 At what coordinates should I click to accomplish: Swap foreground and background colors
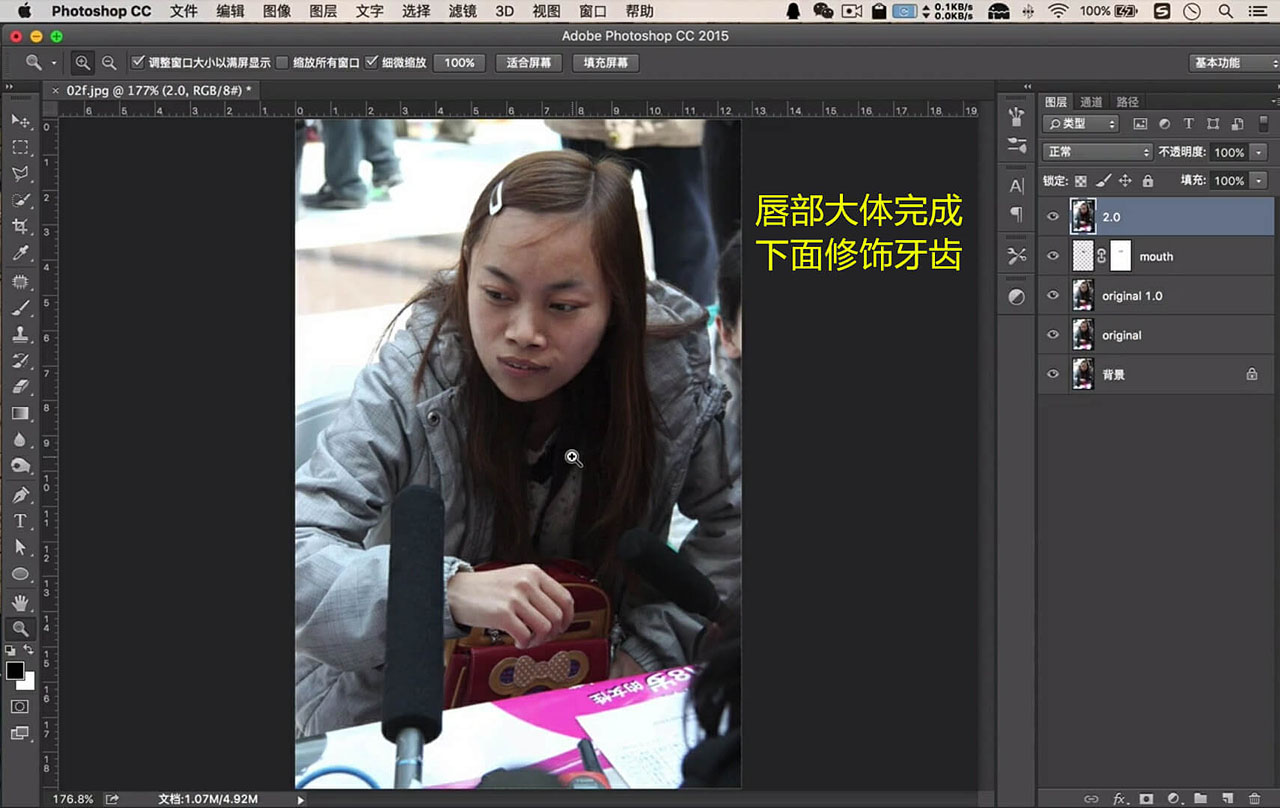(29, 650)
